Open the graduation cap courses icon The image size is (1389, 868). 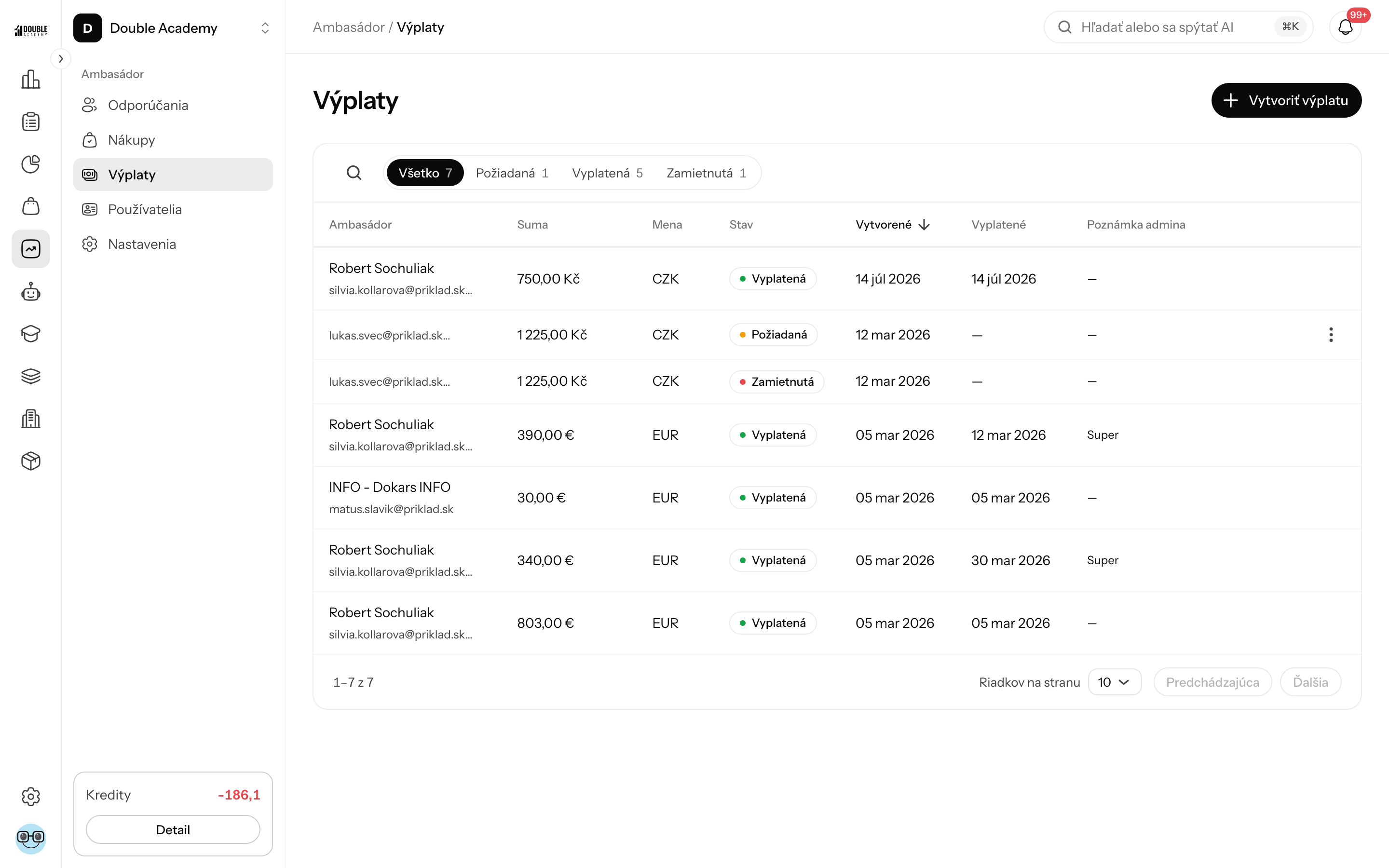tap(30, 334)
